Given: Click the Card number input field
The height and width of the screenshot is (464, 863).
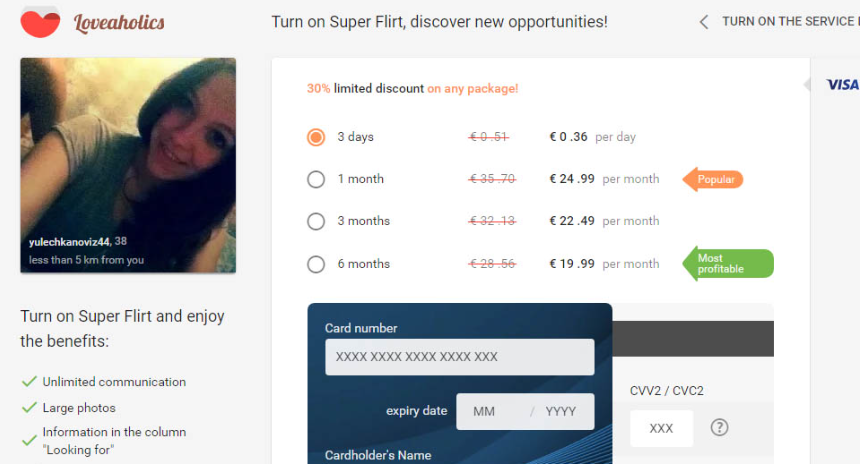Looking at the screenshot, I should point(460,357).
